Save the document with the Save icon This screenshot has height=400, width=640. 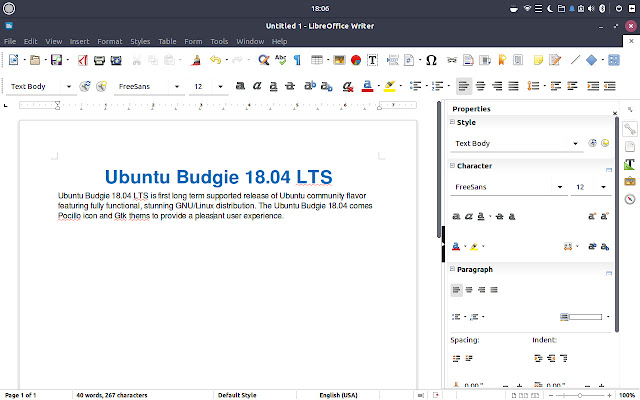pyautogui.click(x=56, y=60)
